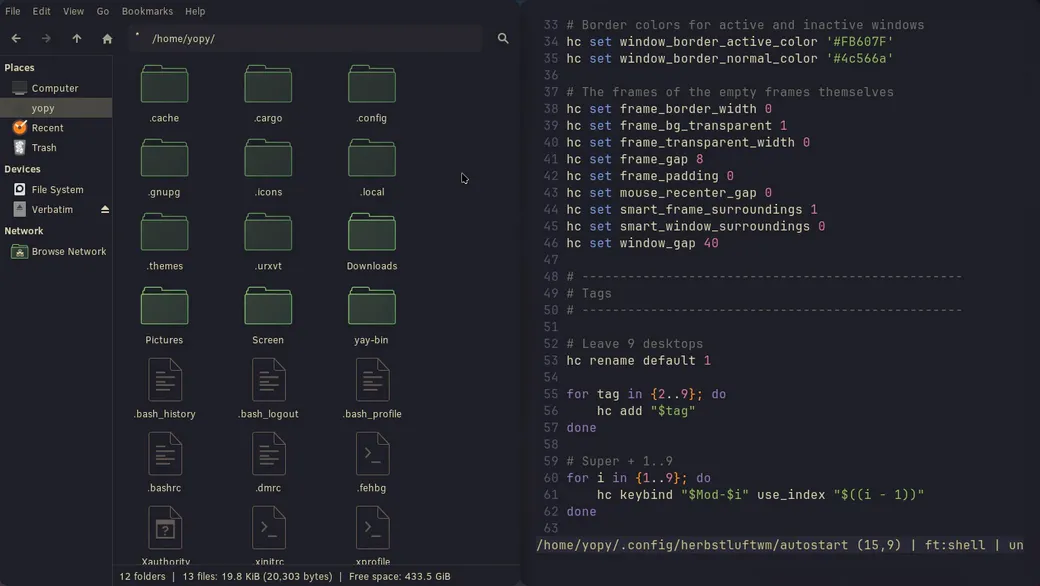
Task: Go to parent folder with up arrow
Action: (x=77, y=38)
